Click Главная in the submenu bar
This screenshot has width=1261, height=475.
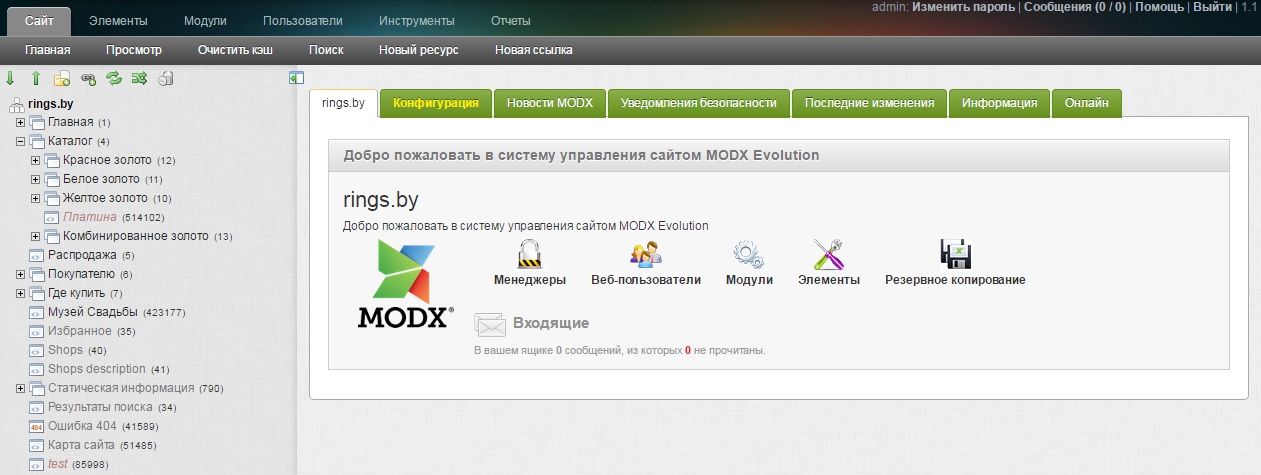click(48, 50)
